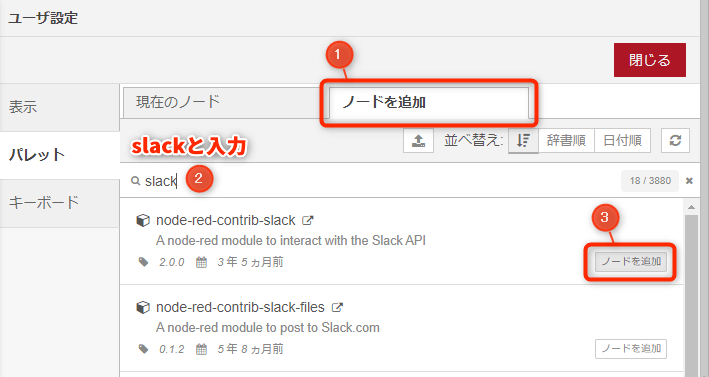Select 表示 in the settings sidebar
This screenshot has width=709, height=377.
pyautogui.click(x=59, y=107)
